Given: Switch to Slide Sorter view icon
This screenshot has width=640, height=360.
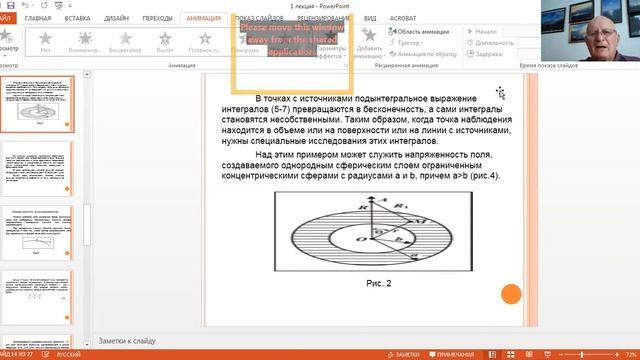Looking at the screenshot, I should (x=511, y=355).
